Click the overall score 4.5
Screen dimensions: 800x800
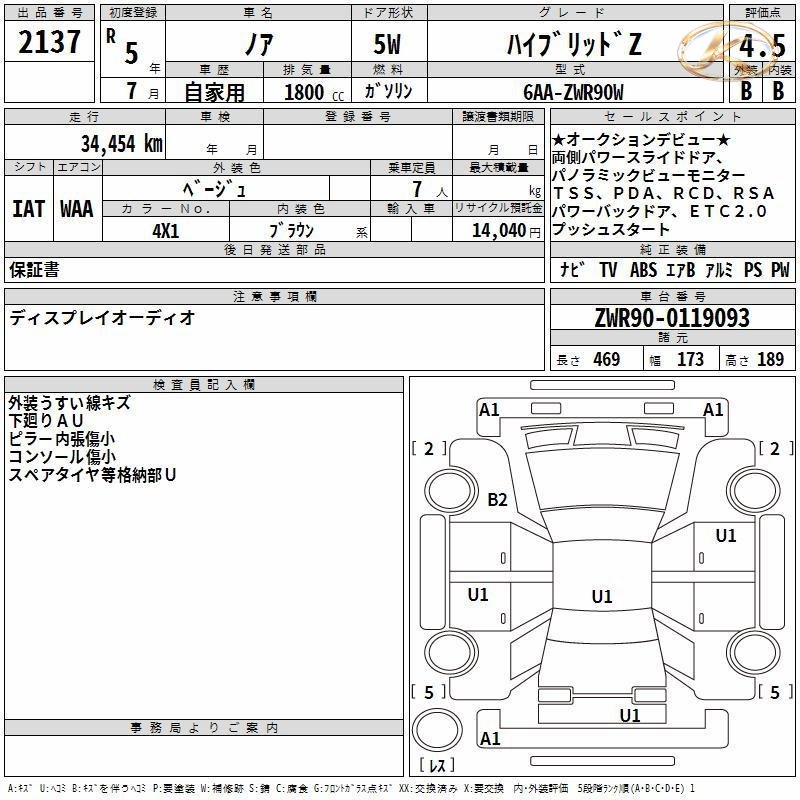tap(762, 46)
